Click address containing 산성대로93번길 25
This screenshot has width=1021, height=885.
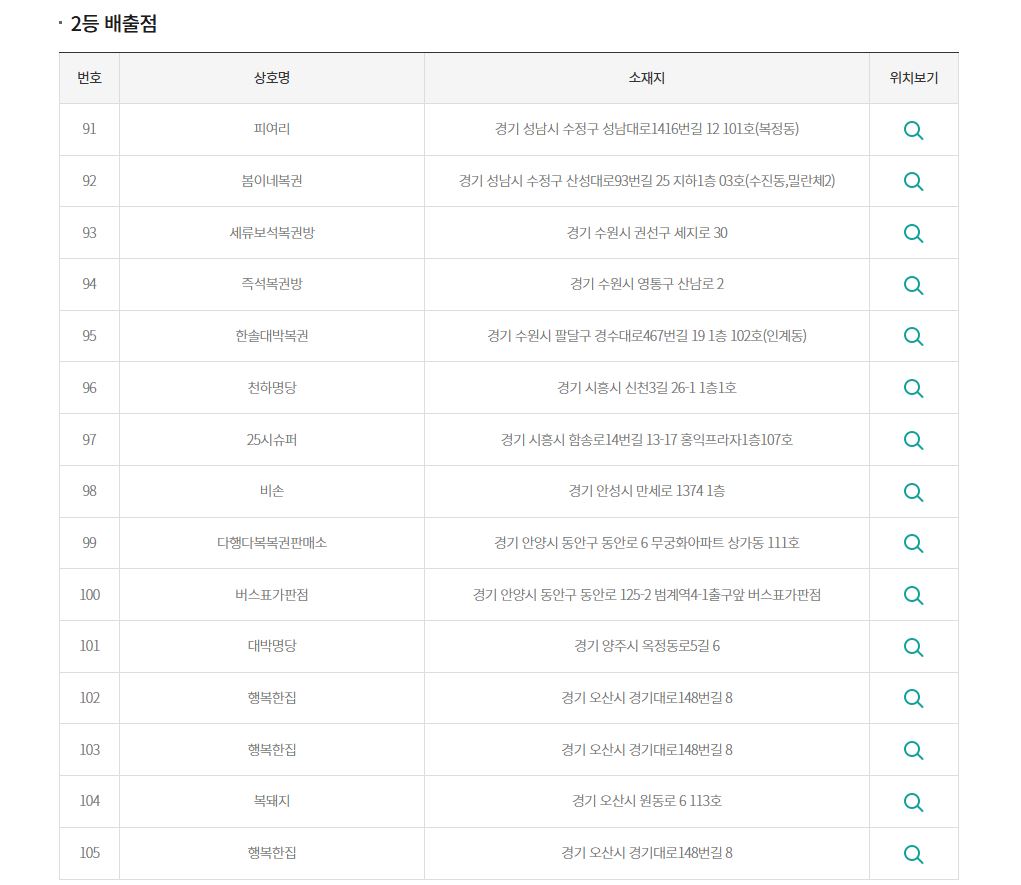[x=647, y=180]
